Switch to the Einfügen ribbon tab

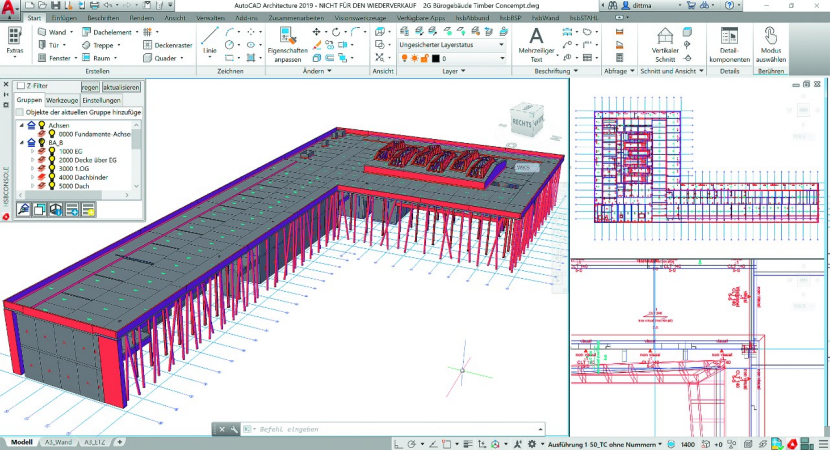coord(65,18)
